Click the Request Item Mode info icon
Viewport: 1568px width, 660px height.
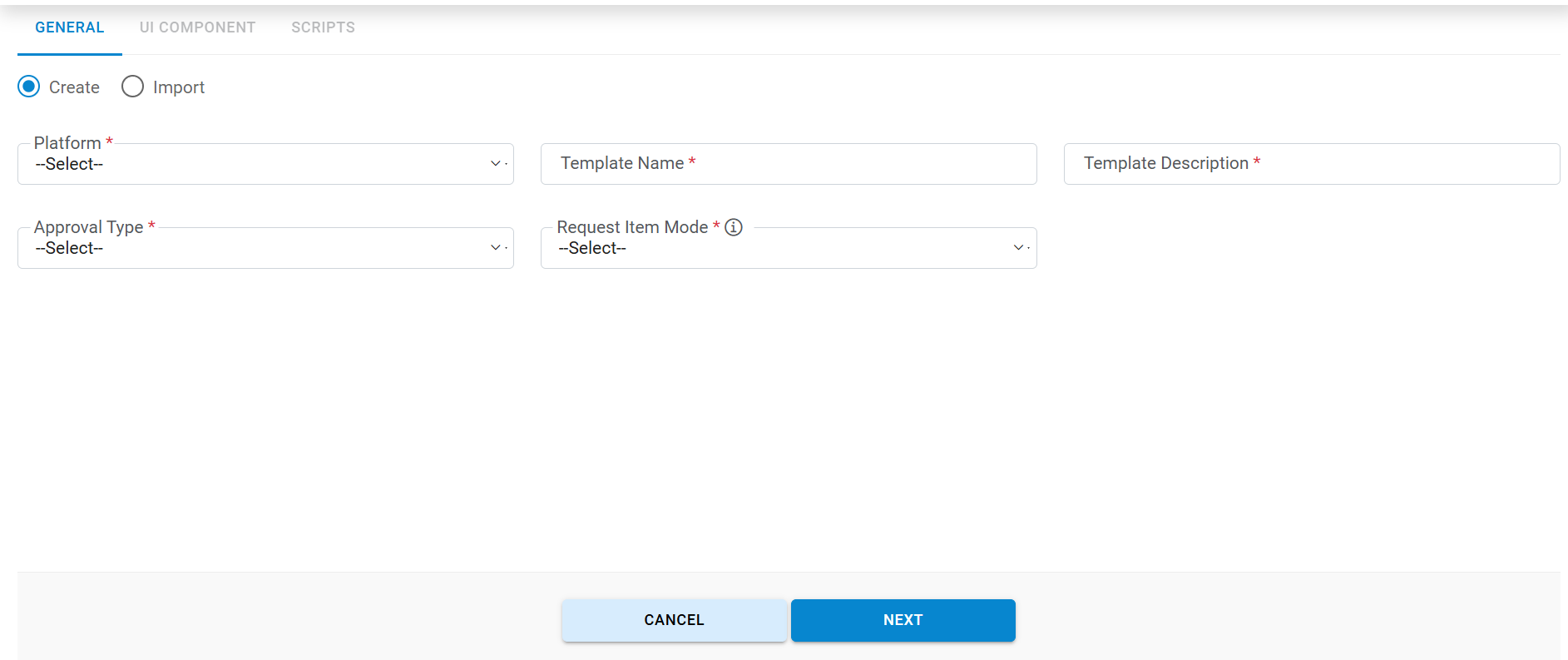coord(734,227)
